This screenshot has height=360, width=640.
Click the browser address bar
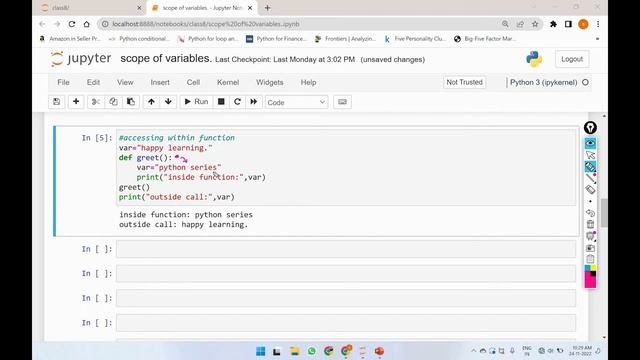point(302,24)
